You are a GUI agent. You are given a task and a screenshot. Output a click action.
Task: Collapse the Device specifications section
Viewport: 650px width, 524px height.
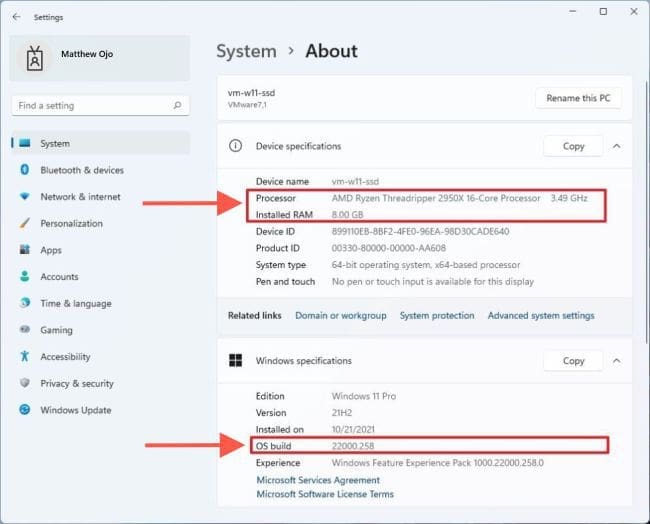click(x=617, y=146)
